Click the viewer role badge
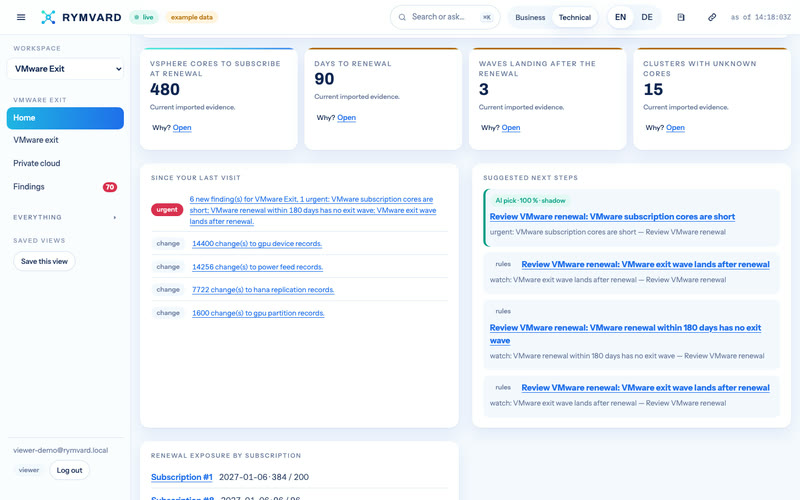The image size is (800, 500). 29,470
